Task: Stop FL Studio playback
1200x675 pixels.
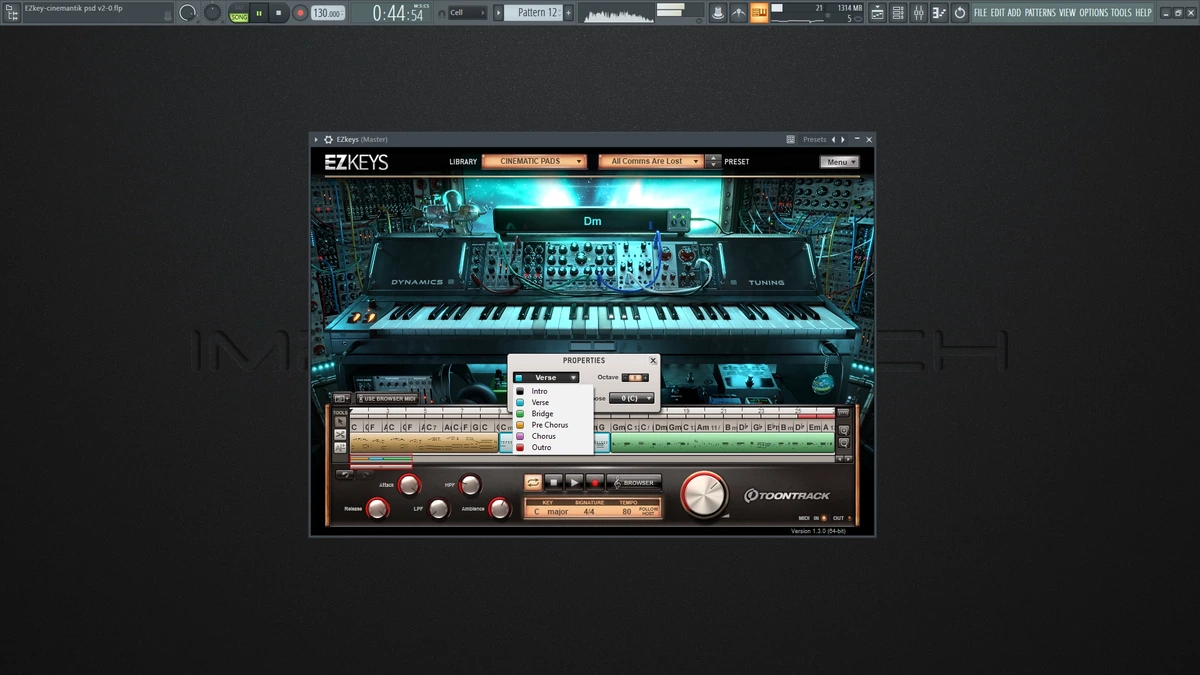Action: click(x=279, y=13)
